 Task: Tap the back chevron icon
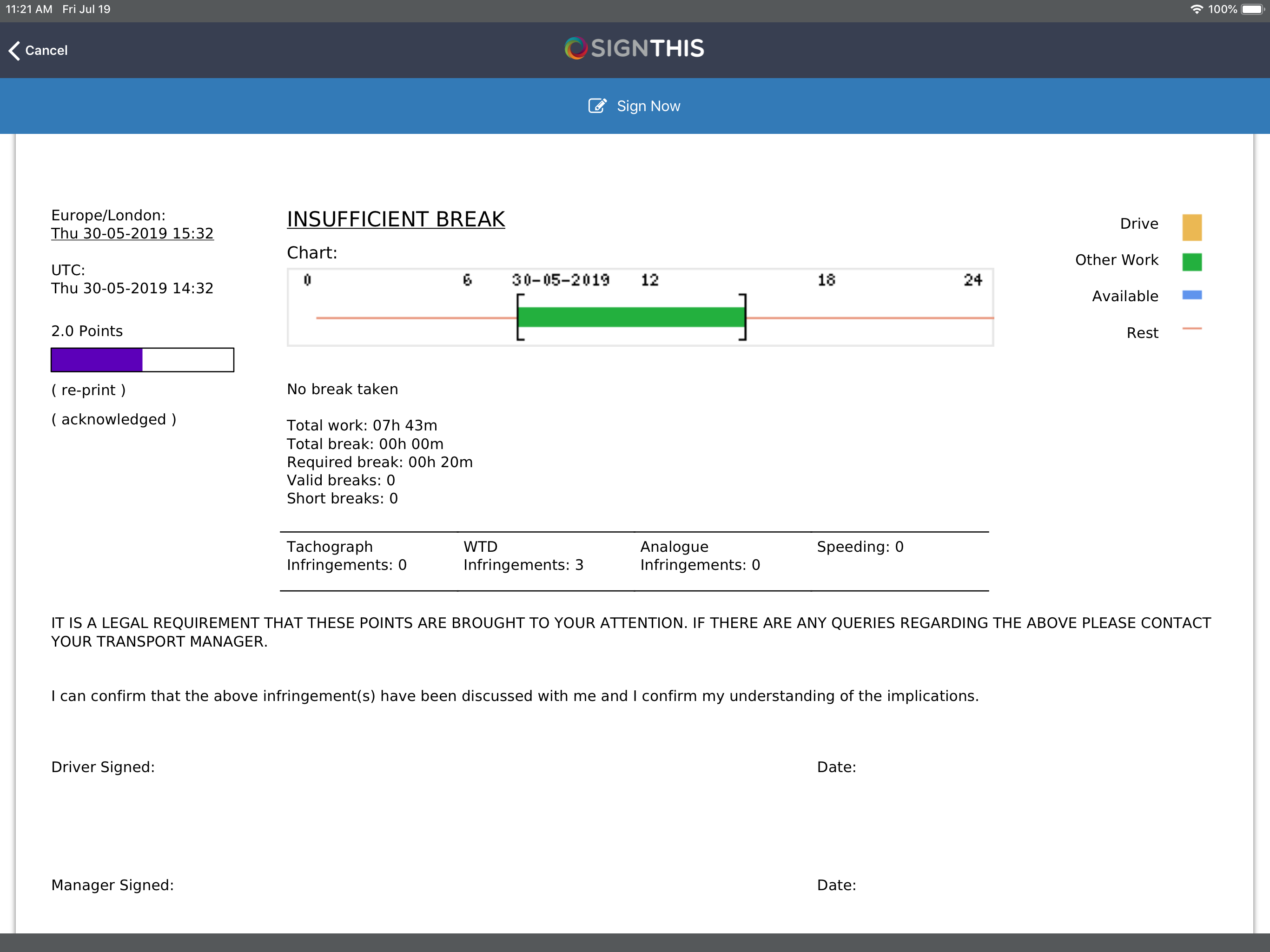coord(14,51)
